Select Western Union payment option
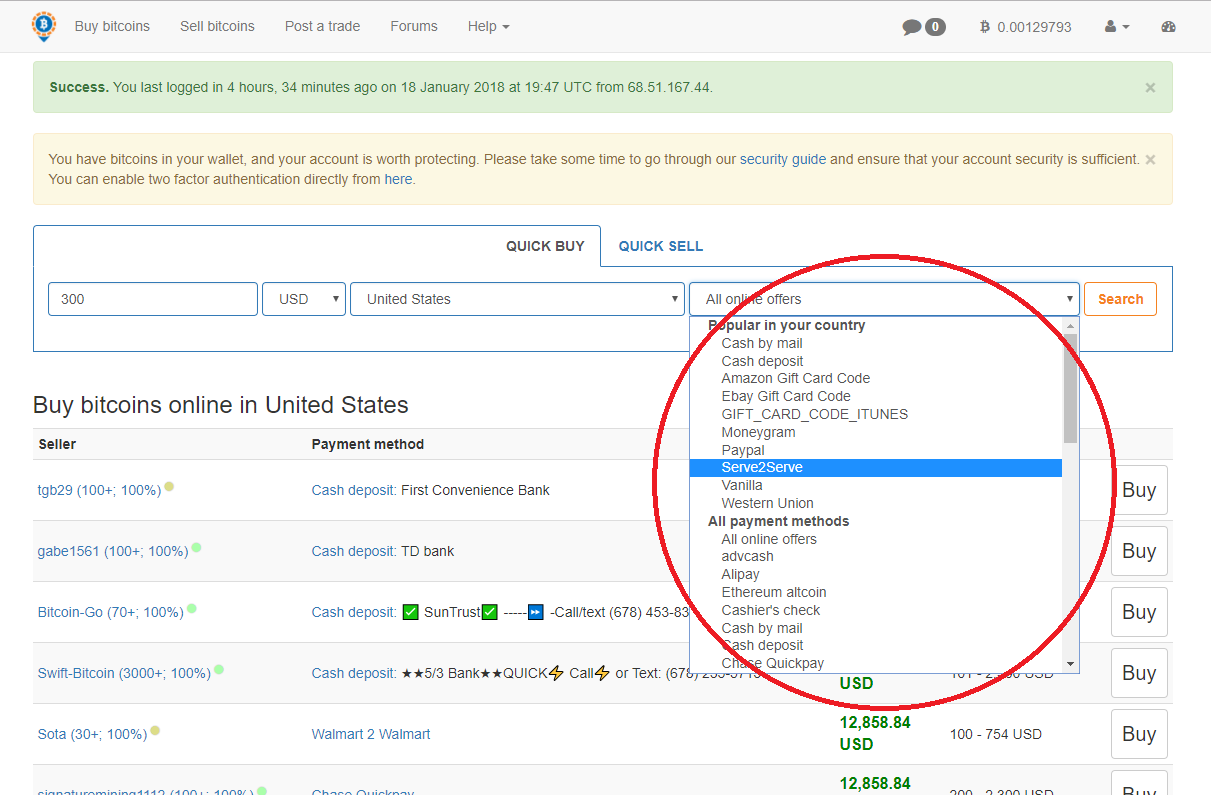Screen dimensions: 1211x795 [767, 503]
